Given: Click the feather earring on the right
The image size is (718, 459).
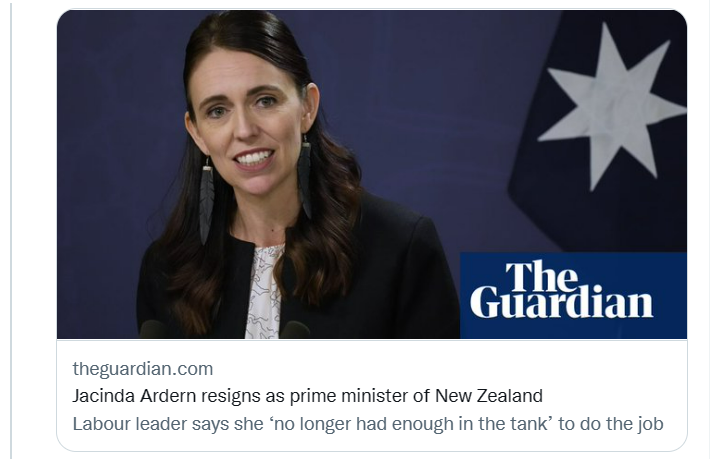Looking at the screenshot, I should [305, 178].
